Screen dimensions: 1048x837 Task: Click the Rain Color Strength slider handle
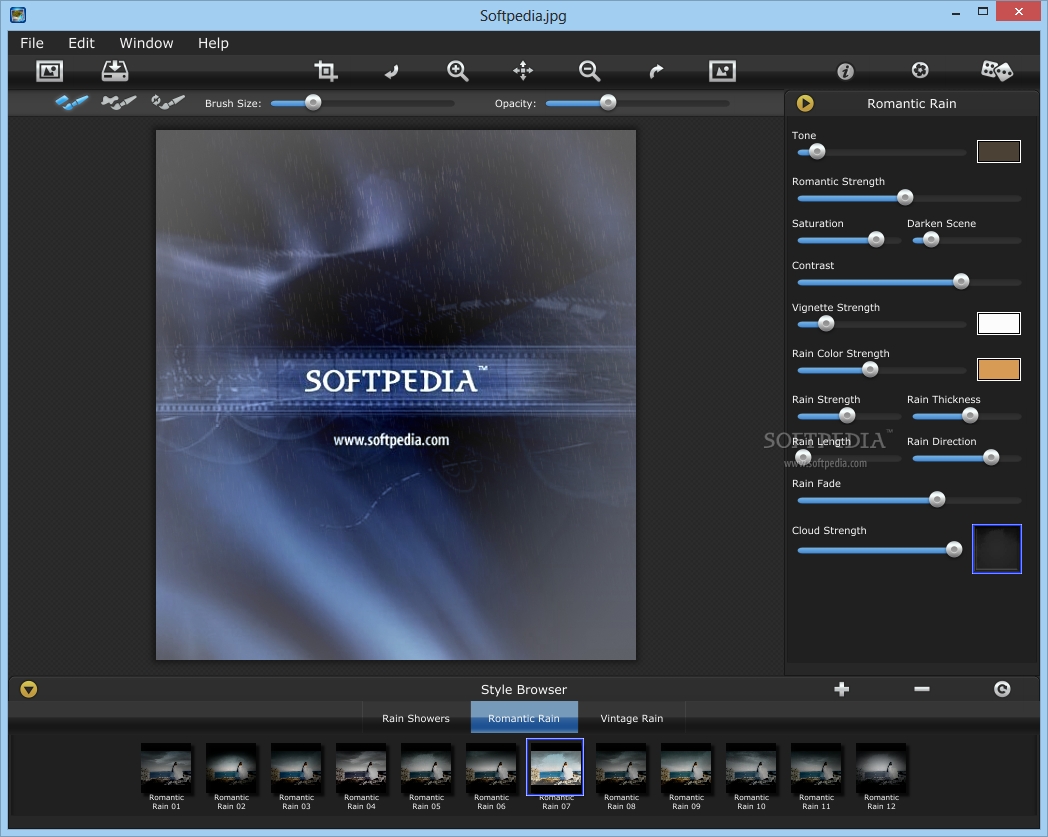coord(870,370)
